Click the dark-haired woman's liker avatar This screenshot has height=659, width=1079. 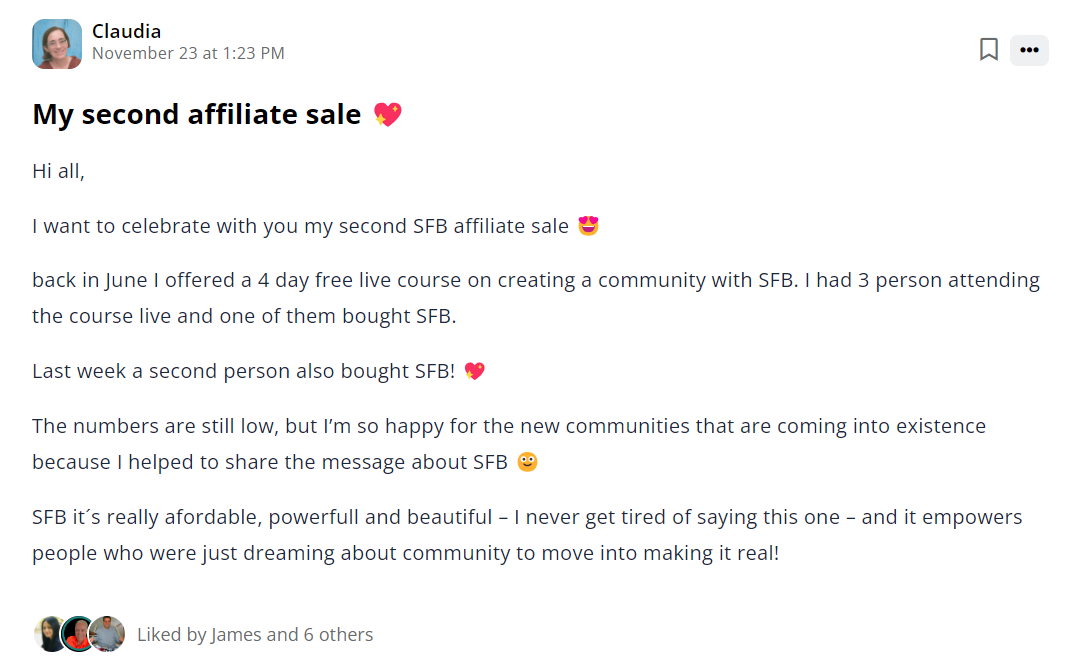[50, 634]
